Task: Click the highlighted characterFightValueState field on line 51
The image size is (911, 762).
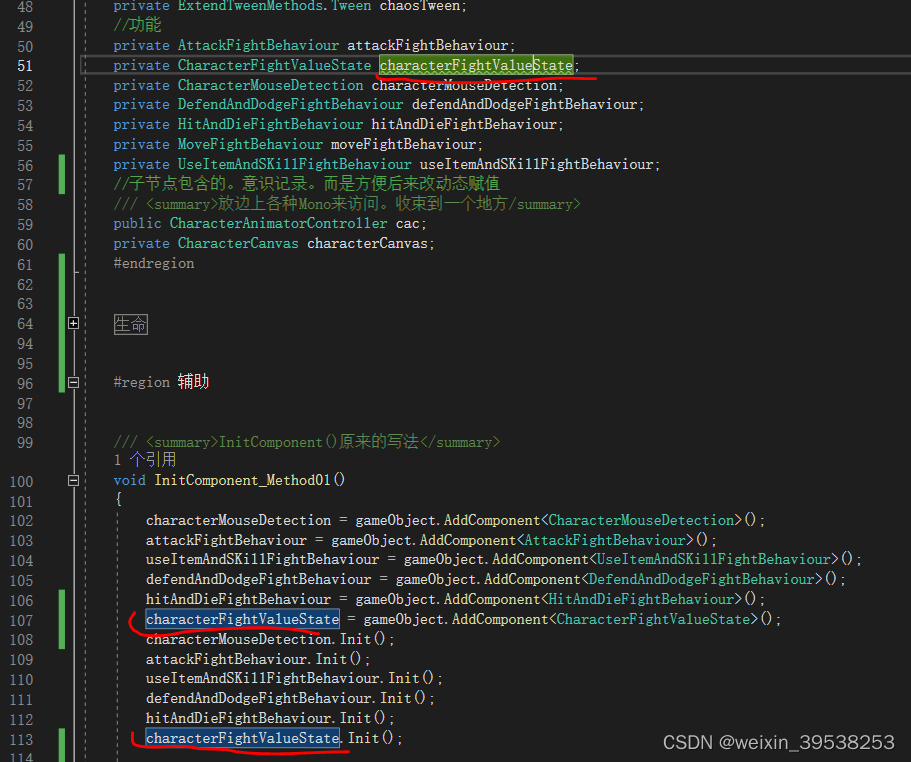Action: click(x=476, y=65)
